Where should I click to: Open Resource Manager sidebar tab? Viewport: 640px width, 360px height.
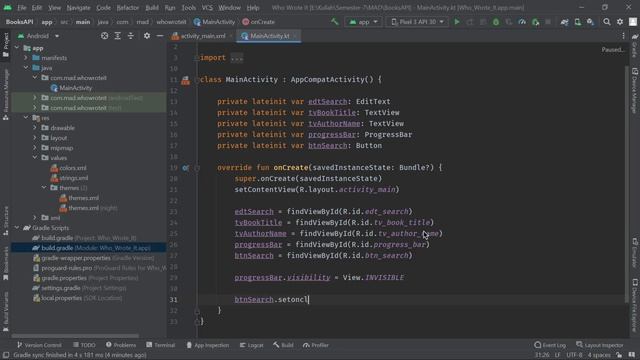coord(5,95)
